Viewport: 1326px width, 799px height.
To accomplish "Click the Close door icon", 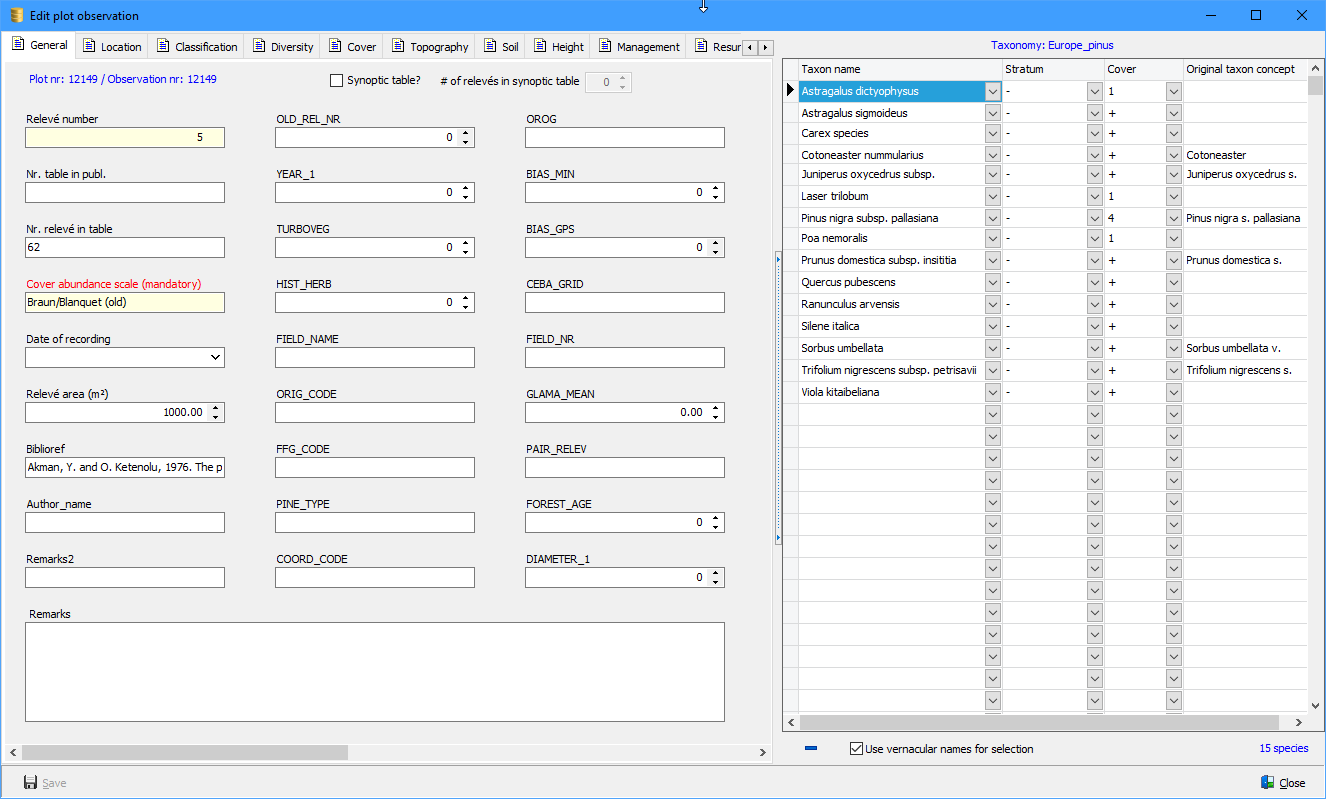I will pyautogui.click(x=1268, y=783).
